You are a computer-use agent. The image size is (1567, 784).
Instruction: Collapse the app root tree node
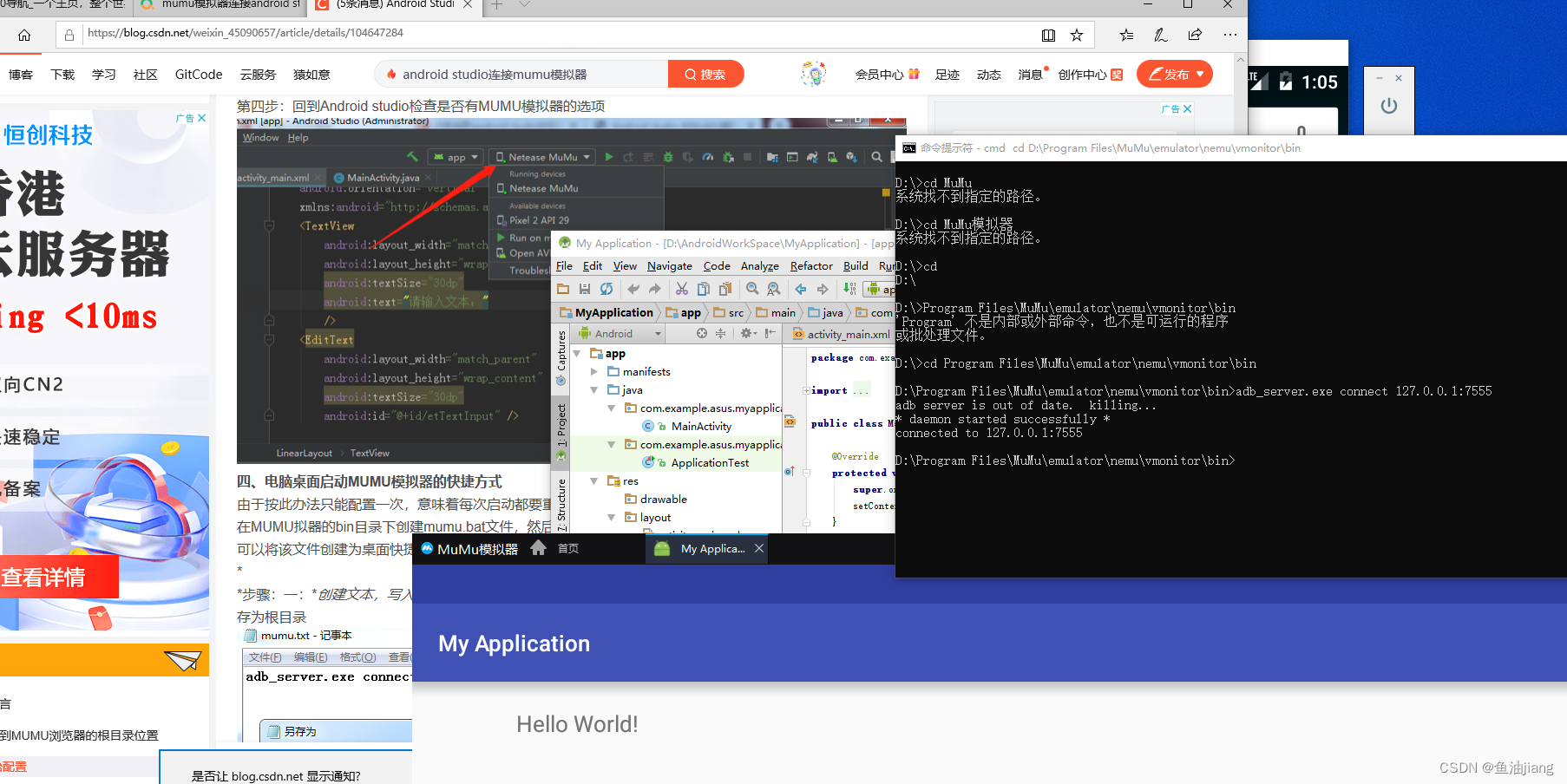point(577,354)
